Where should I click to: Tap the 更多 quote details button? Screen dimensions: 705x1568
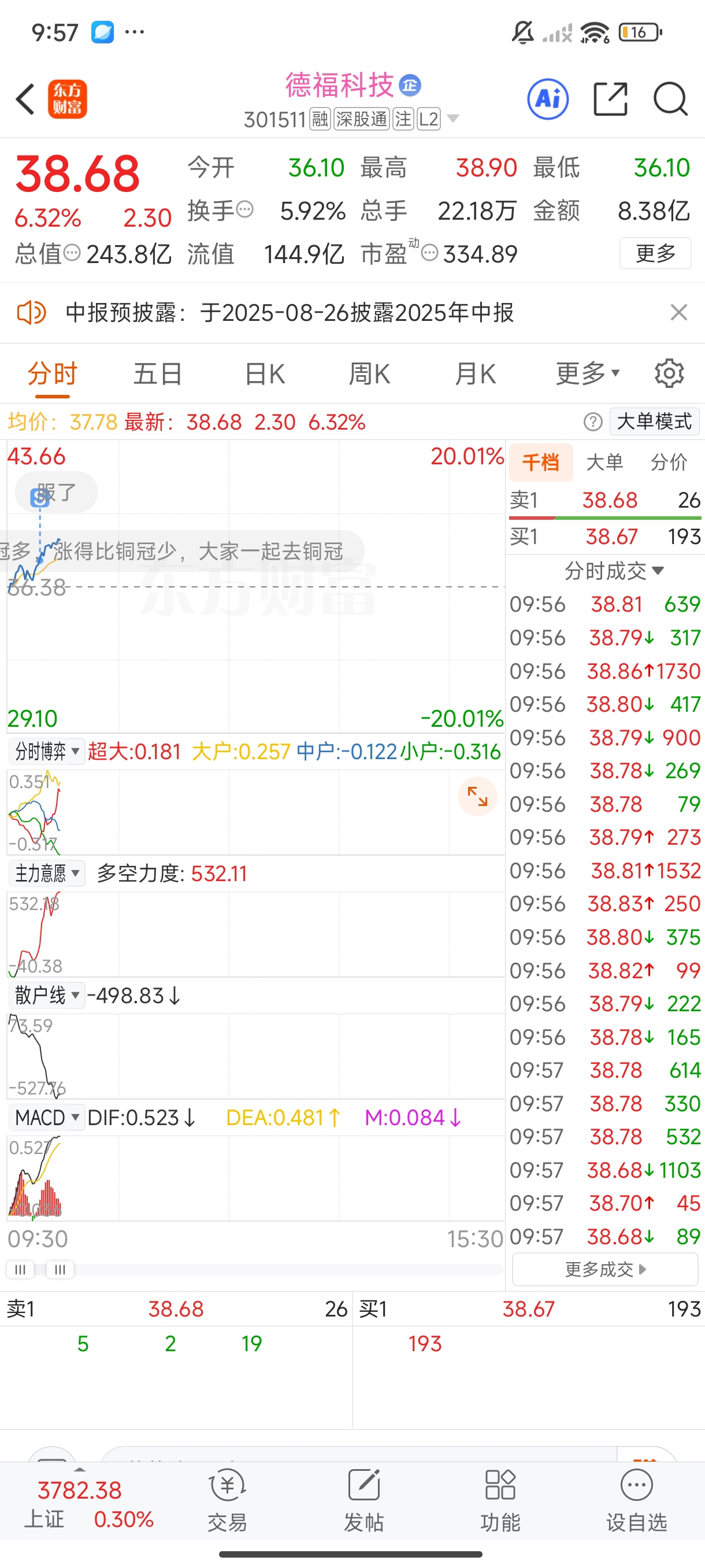[x=656, y=253]
